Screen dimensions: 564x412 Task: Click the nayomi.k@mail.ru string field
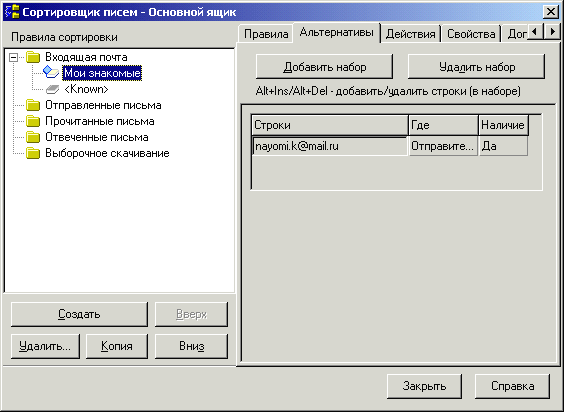(329, 146)
